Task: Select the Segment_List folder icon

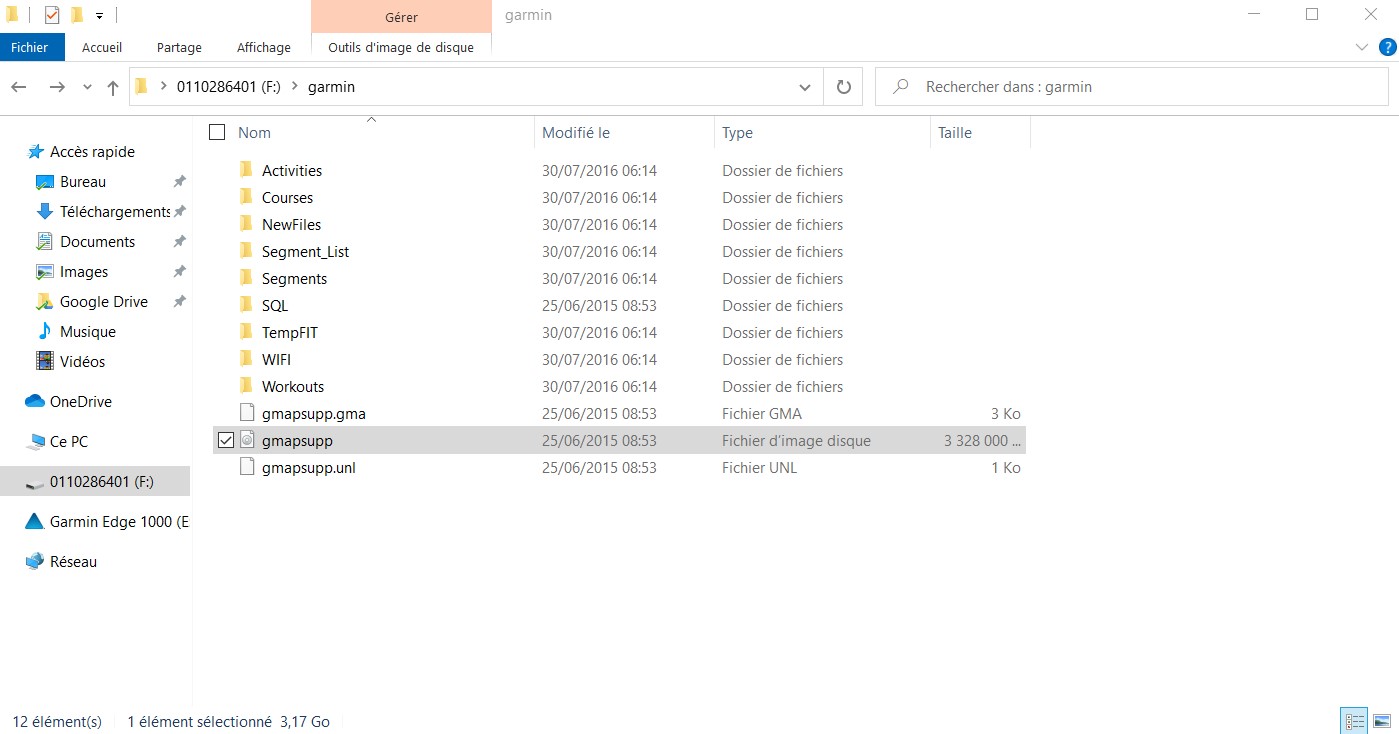Action: point(247,251)
